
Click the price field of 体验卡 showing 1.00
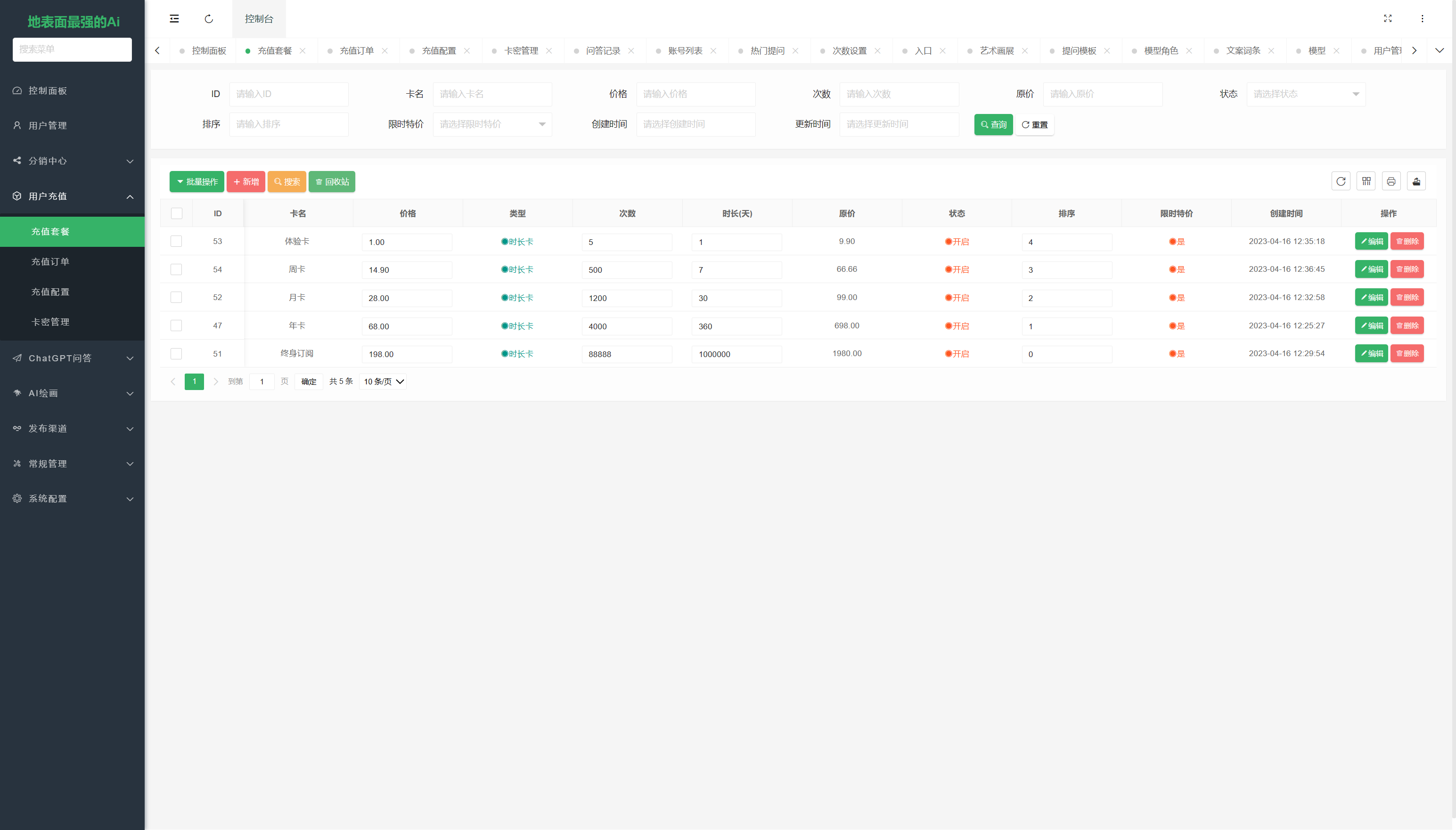(407, 242)
